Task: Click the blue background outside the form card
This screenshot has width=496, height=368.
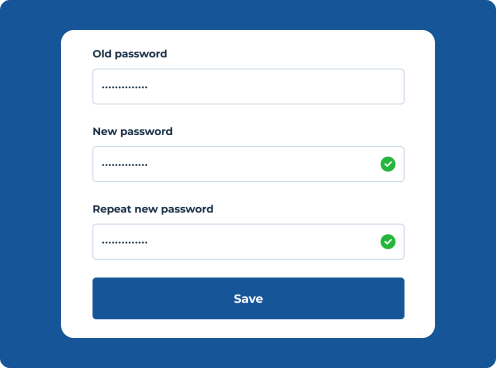Action: pos(30,183)
